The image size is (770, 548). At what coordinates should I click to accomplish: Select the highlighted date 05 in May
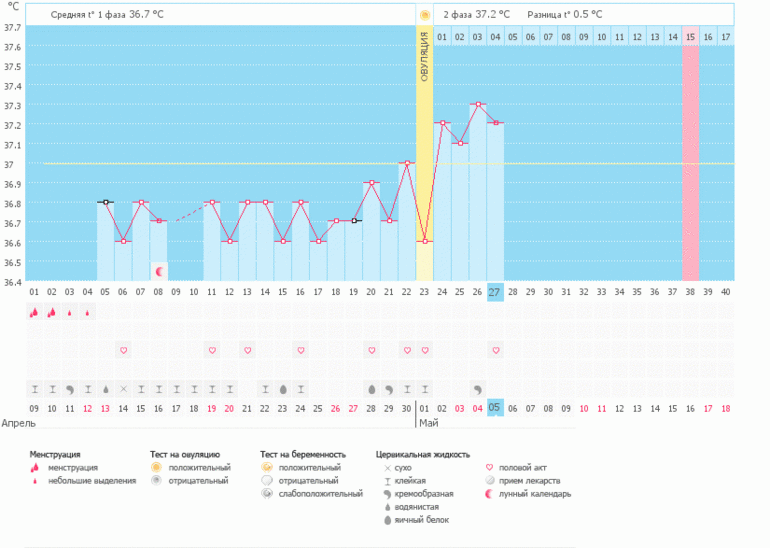[x=495, y=408]
